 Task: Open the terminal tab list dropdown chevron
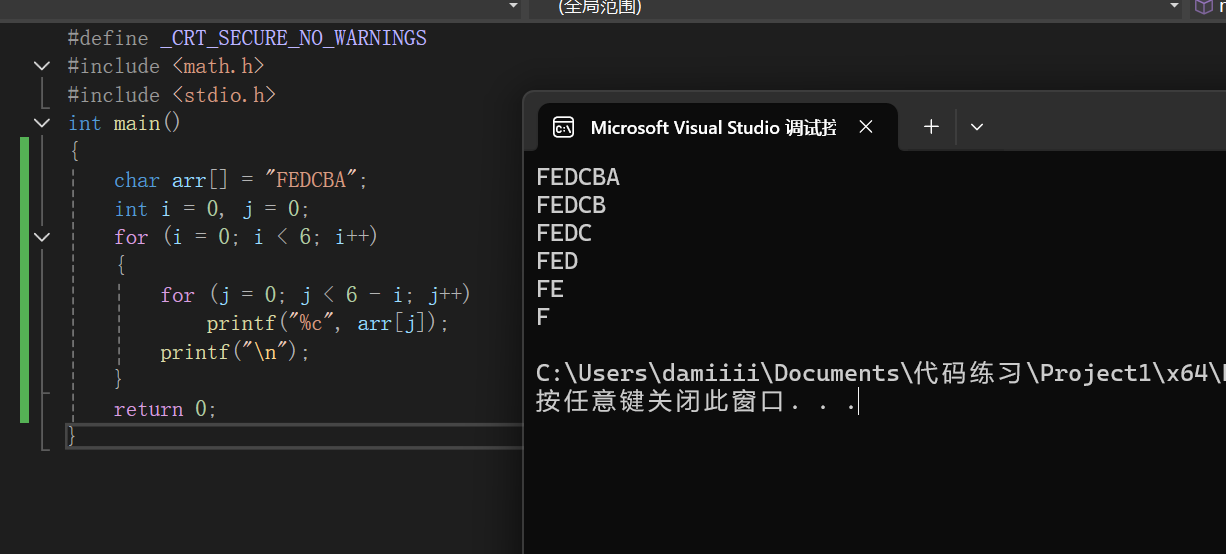pyautogui.click(x=977, y=127)
